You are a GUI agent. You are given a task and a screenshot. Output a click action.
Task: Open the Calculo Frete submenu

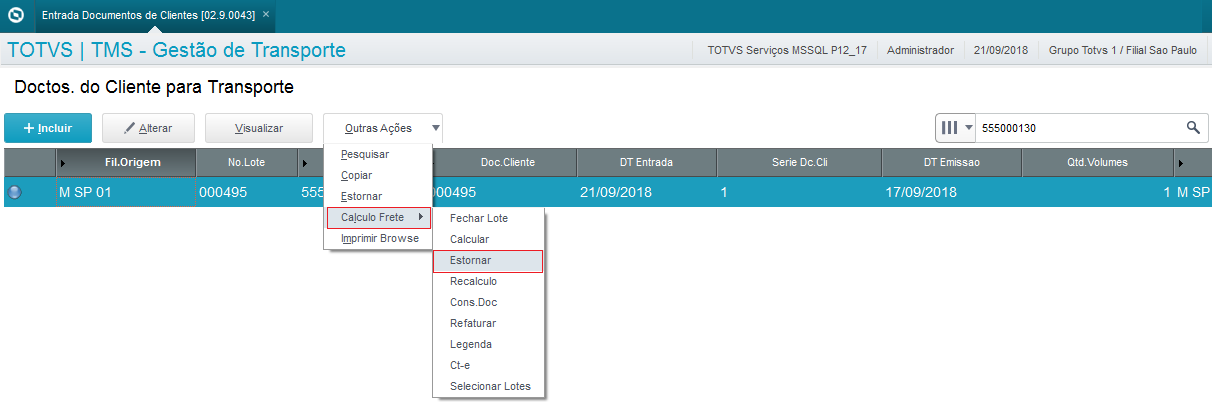pos(378,217)
